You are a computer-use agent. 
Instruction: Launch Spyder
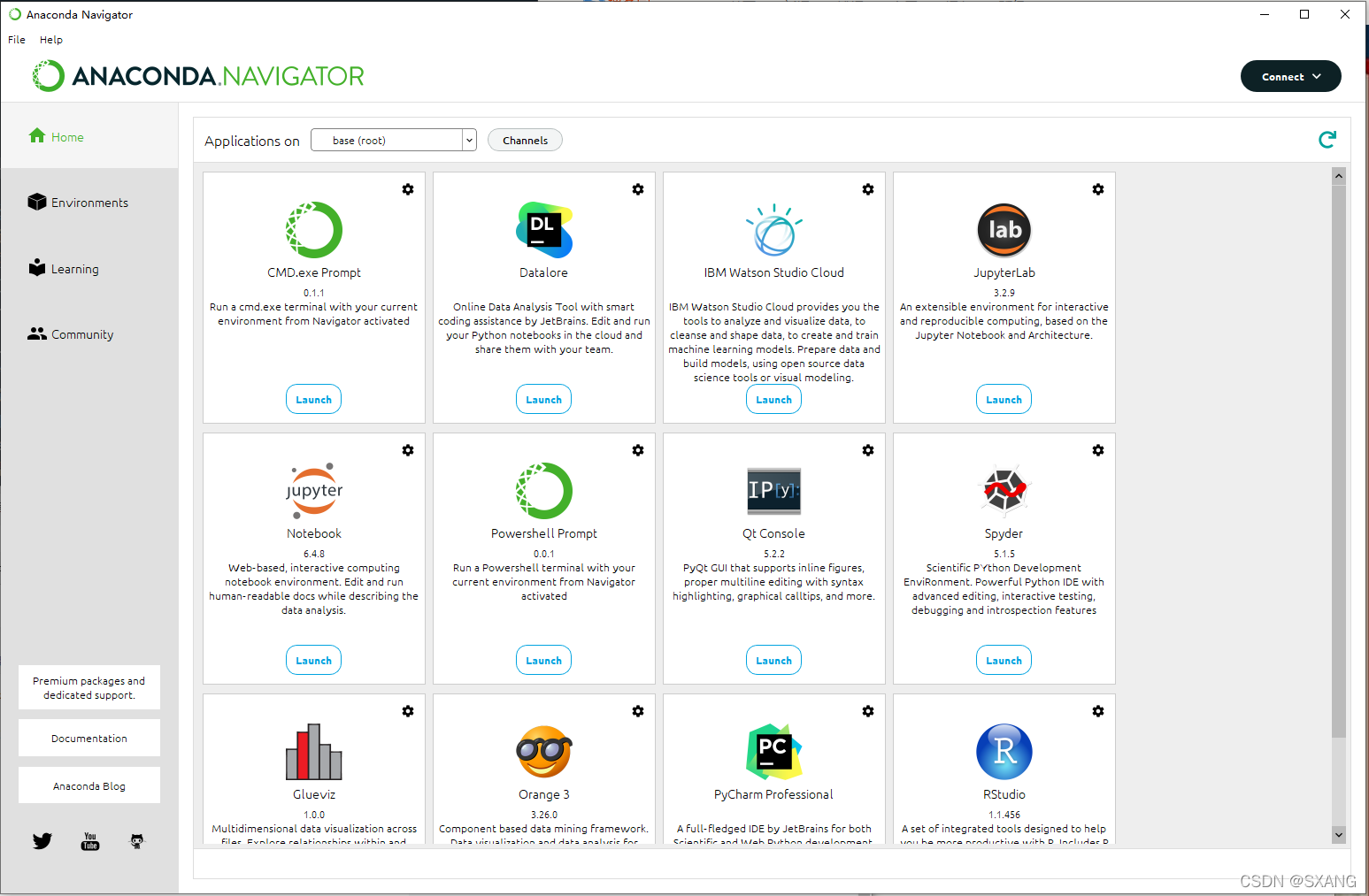[x=1004, y=660]
